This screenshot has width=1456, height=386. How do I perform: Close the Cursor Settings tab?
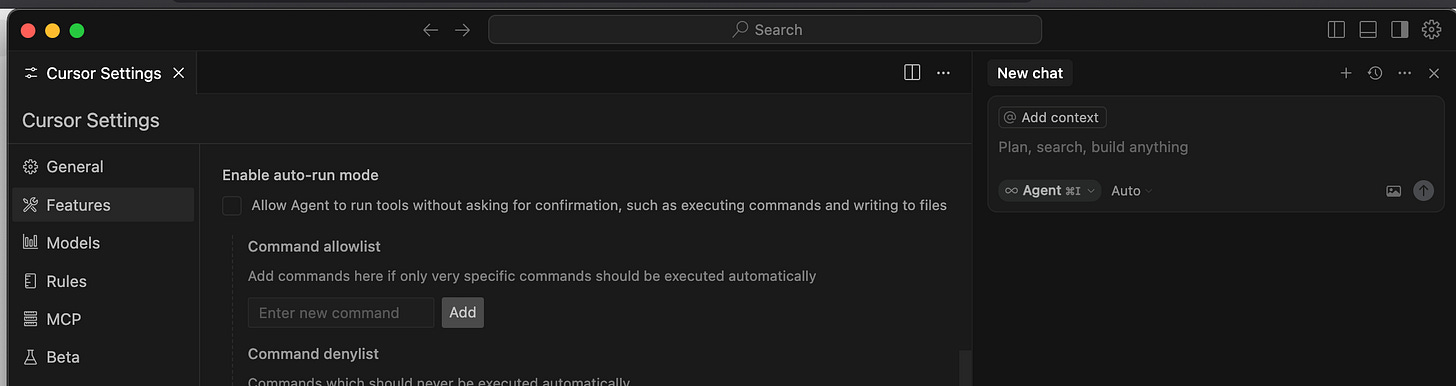pyautogui.click(x=179, y=73)
